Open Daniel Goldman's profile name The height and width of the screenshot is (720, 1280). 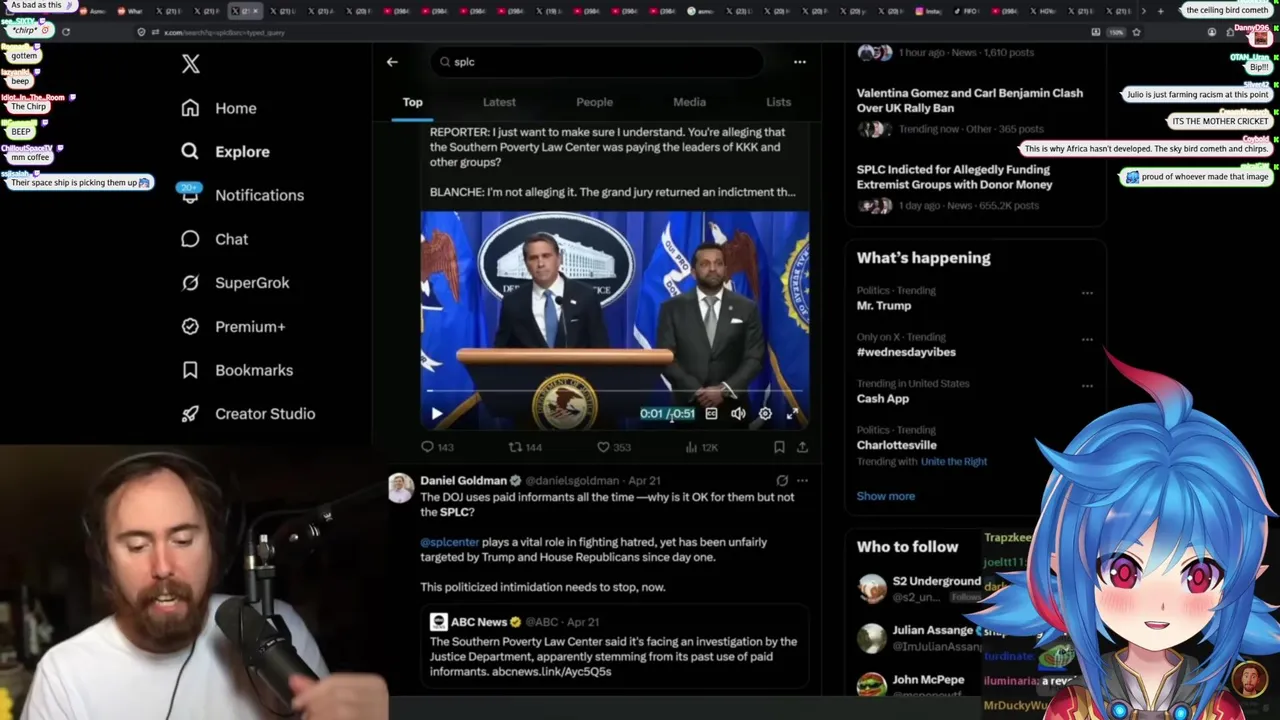[464, 481]
